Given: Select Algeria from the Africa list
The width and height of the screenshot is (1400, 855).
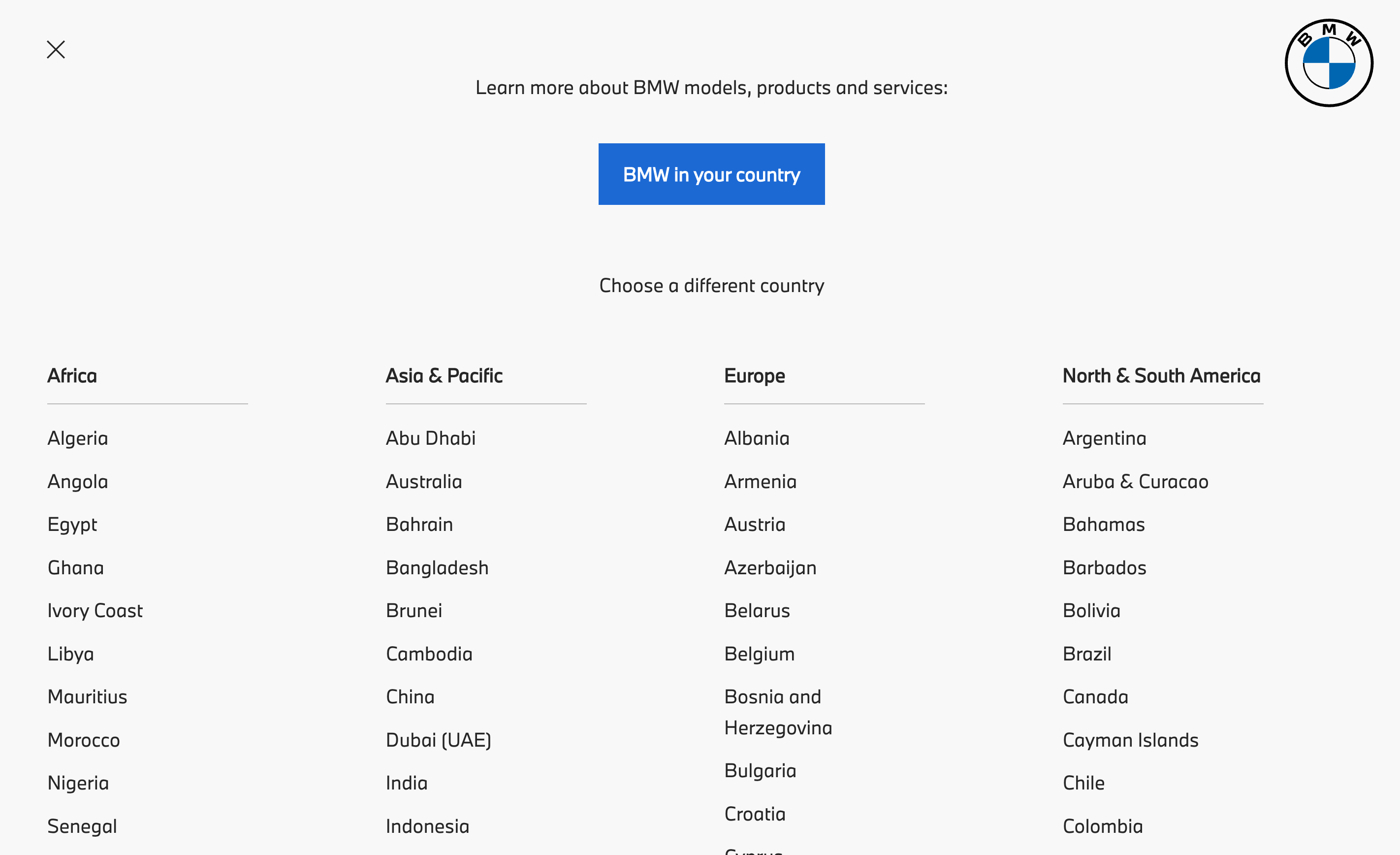Looking at the screenshot, I should point(78,438).
